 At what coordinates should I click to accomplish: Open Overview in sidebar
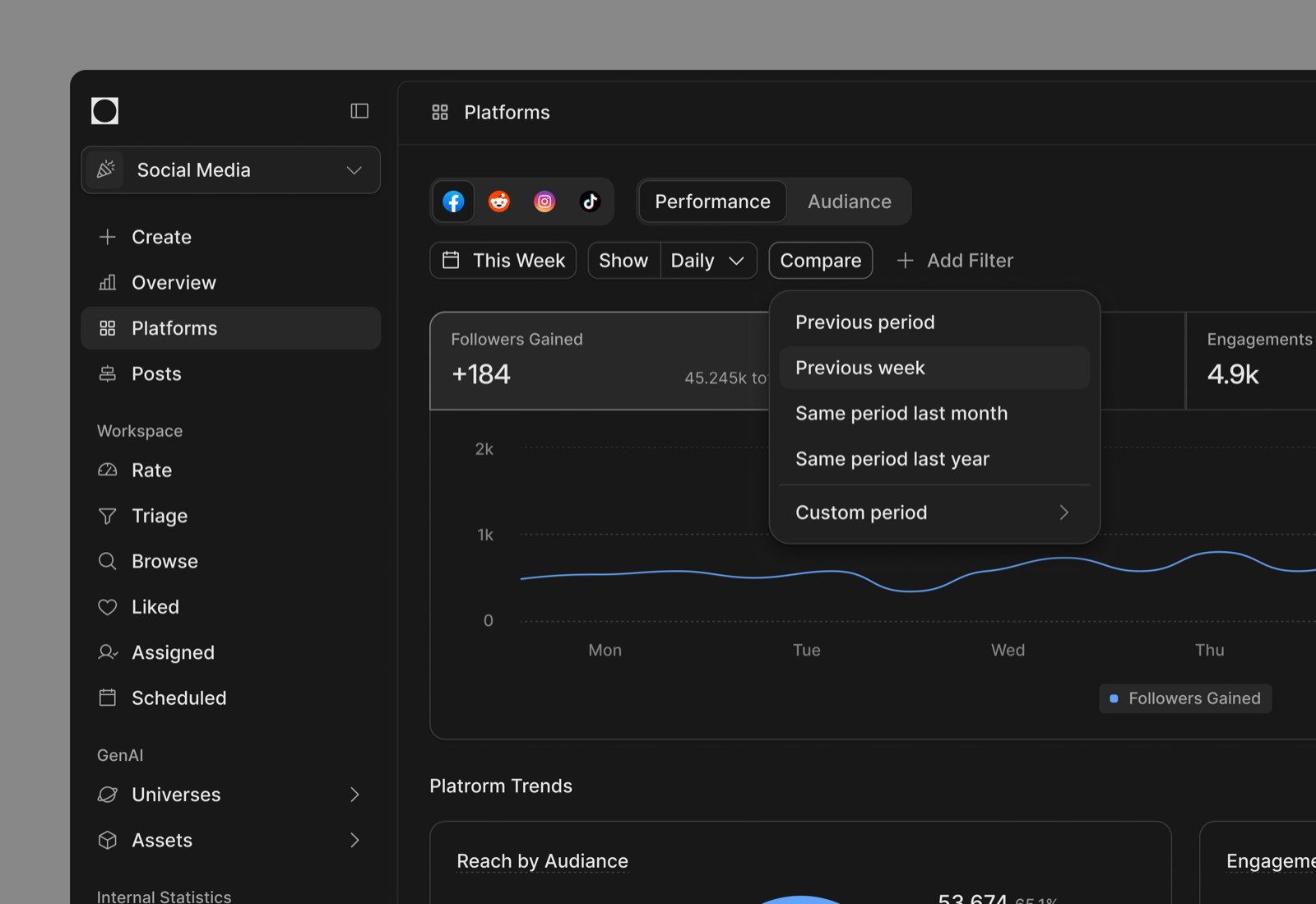tap(231, 282)
